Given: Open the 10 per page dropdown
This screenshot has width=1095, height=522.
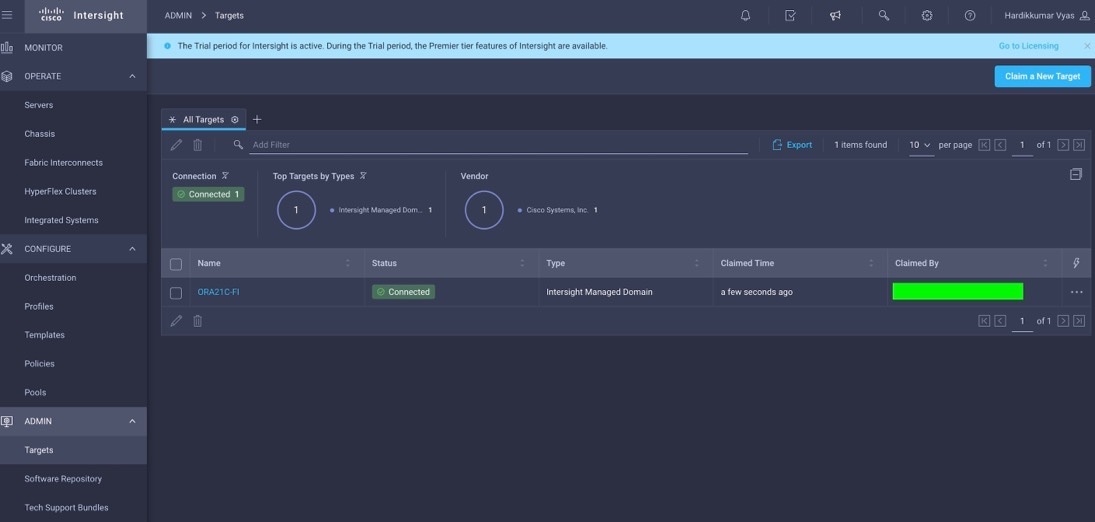Looking at the screenshot, I should coord(920,145).
